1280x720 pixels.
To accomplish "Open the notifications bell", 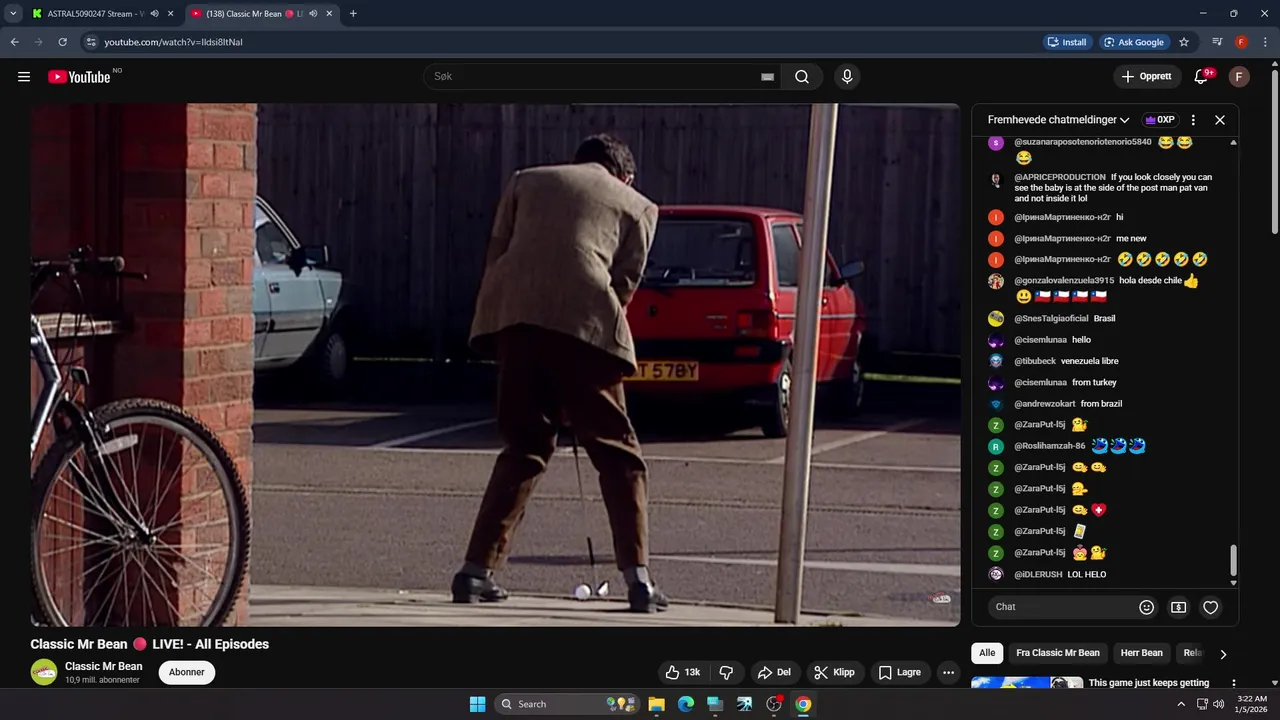I will pyautogui.click(x=1201, y=77).
